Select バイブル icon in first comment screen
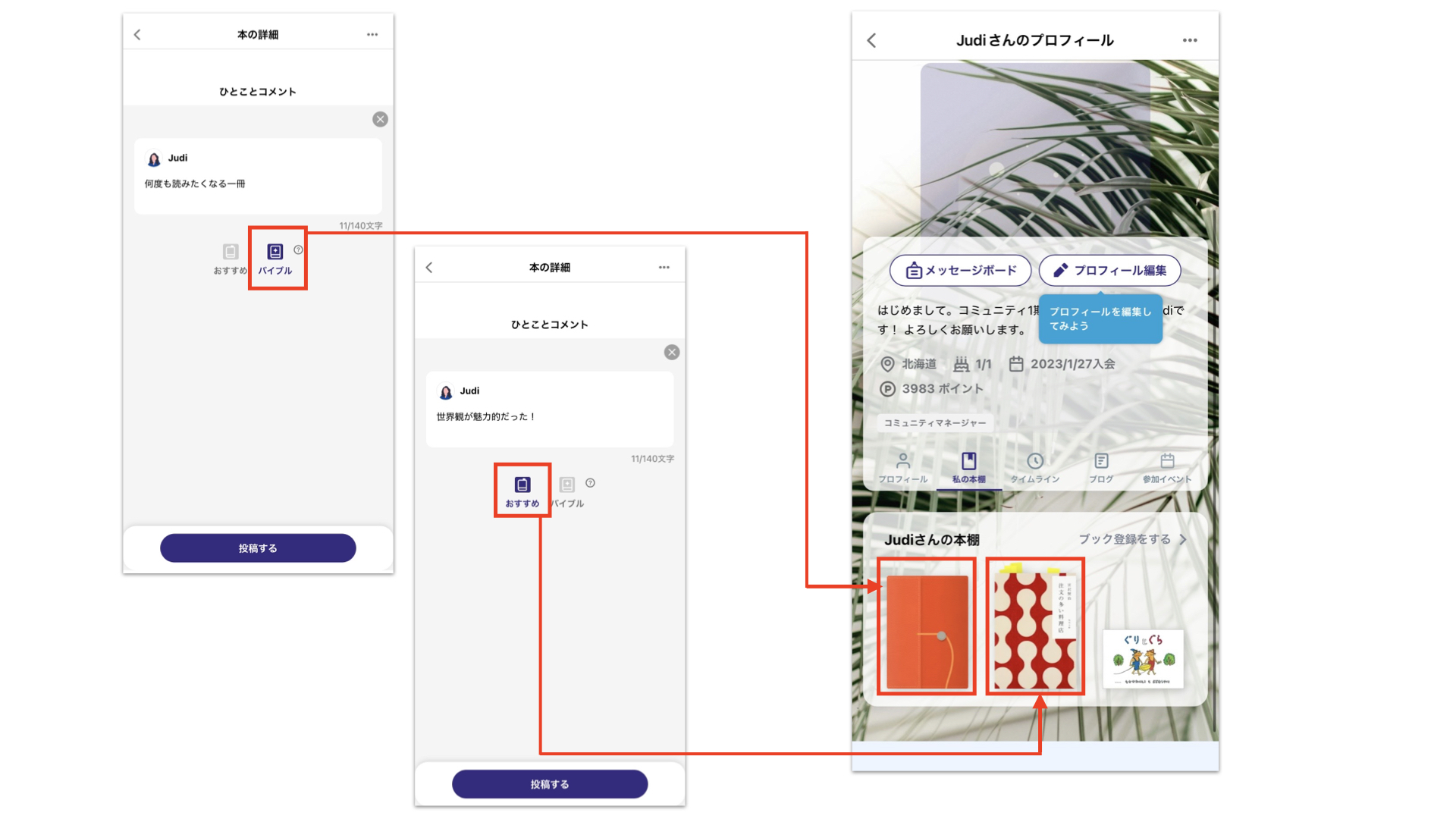This screenshot has width=1456, height=819. pyautogui.click(x=275, y=252)
